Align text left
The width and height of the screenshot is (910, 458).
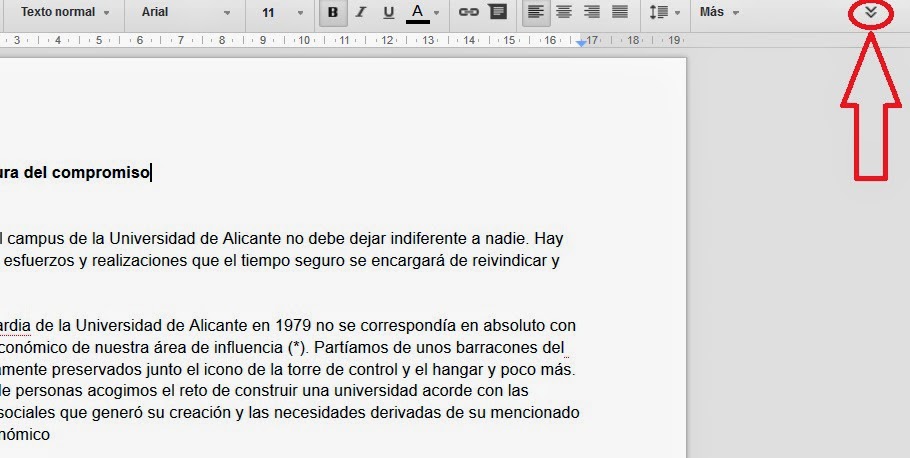pyautogui.click(x=536, y=12)
